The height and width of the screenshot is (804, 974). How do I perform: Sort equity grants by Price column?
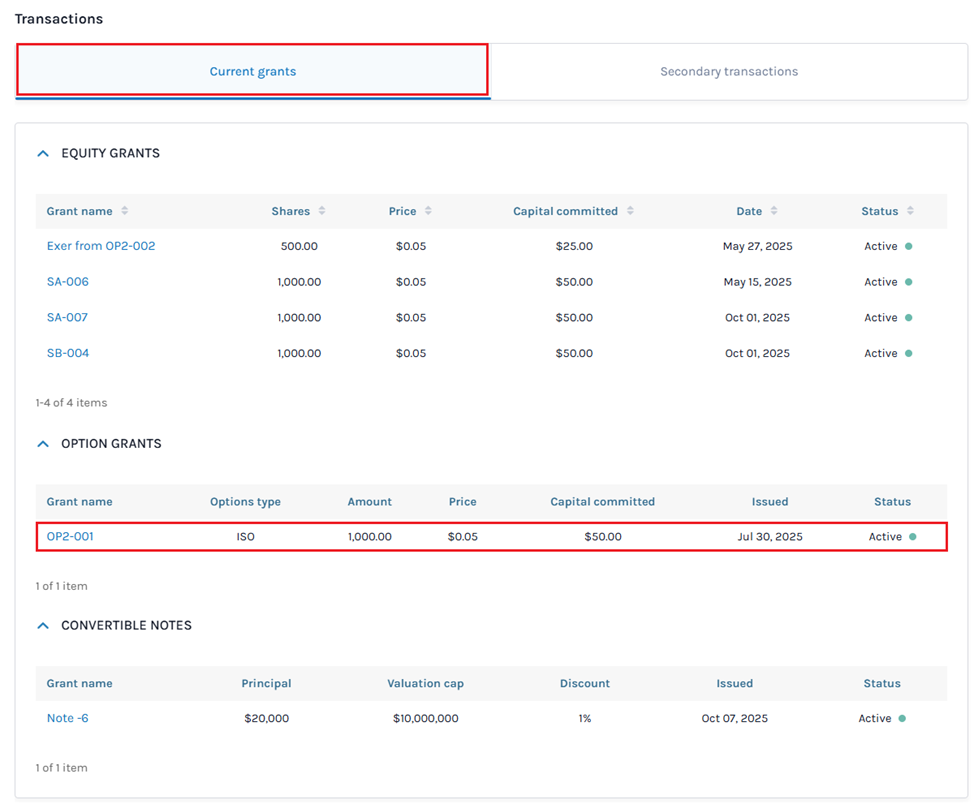point(428,211)
